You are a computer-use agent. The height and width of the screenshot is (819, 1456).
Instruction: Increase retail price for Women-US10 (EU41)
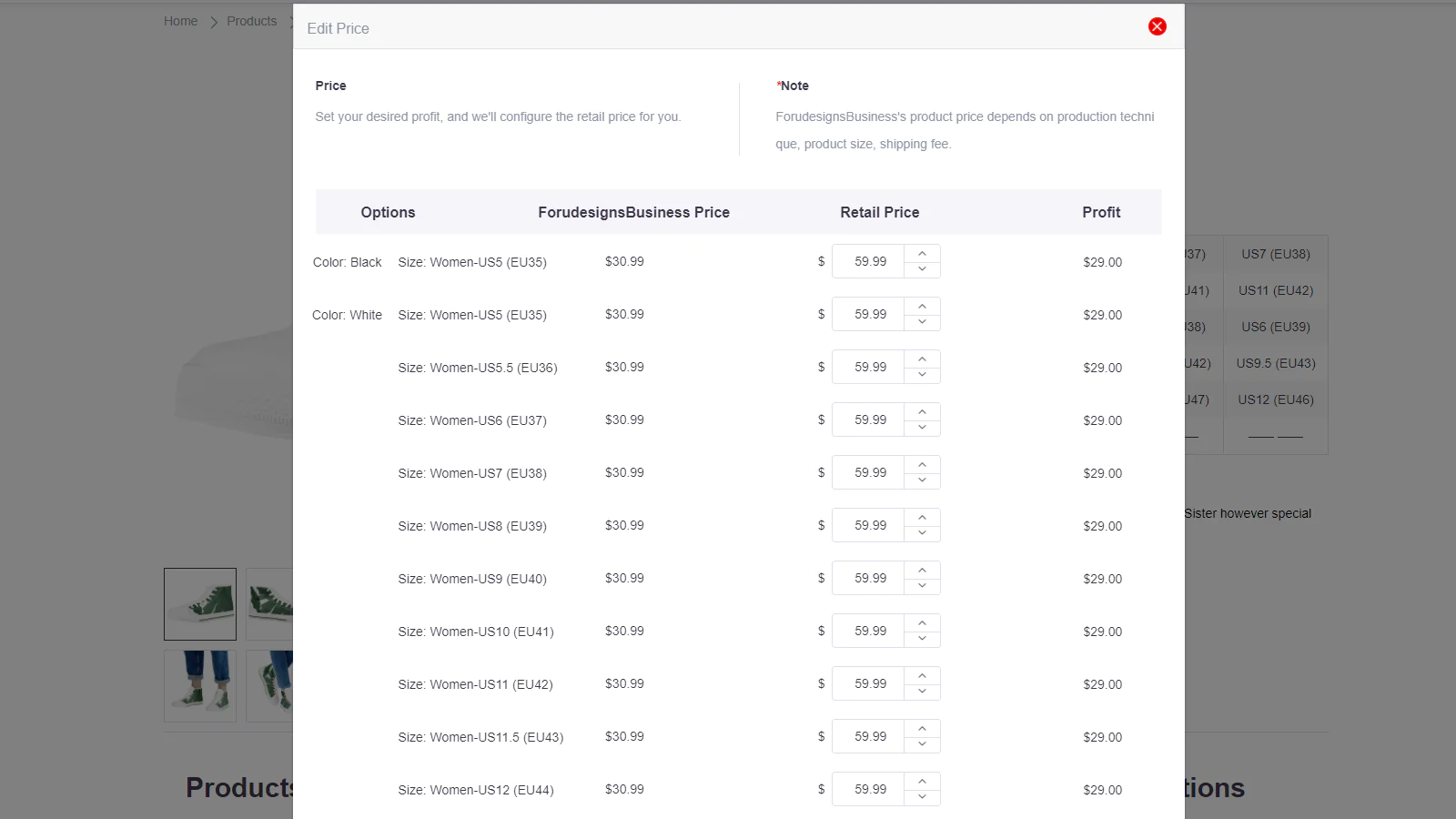point(922,622)
